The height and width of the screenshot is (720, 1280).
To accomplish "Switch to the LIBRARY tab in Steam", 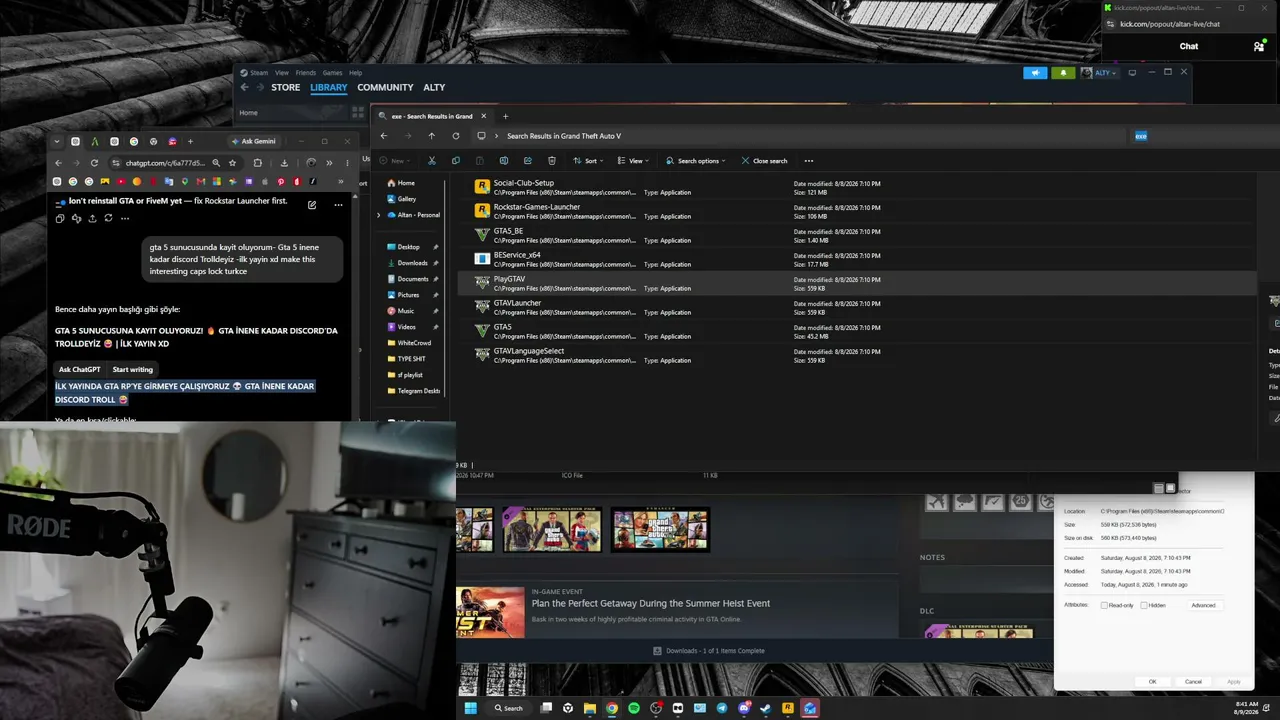I will click(x=329, y=88).
